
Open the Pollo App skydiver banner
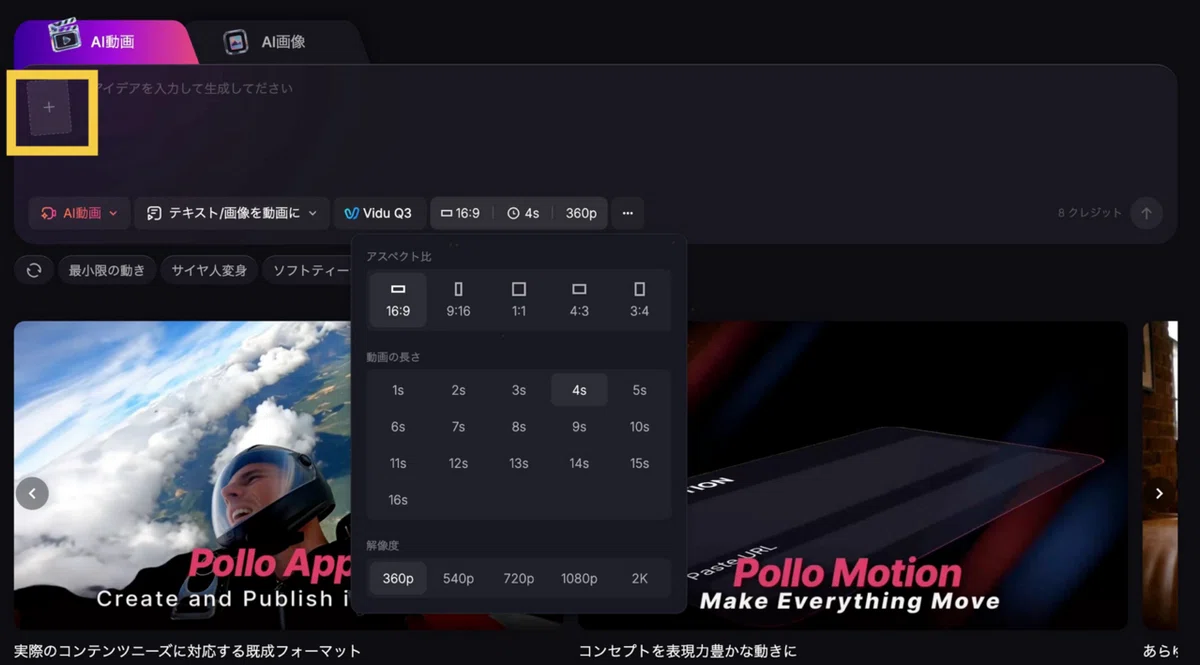[x=183, y=475]
